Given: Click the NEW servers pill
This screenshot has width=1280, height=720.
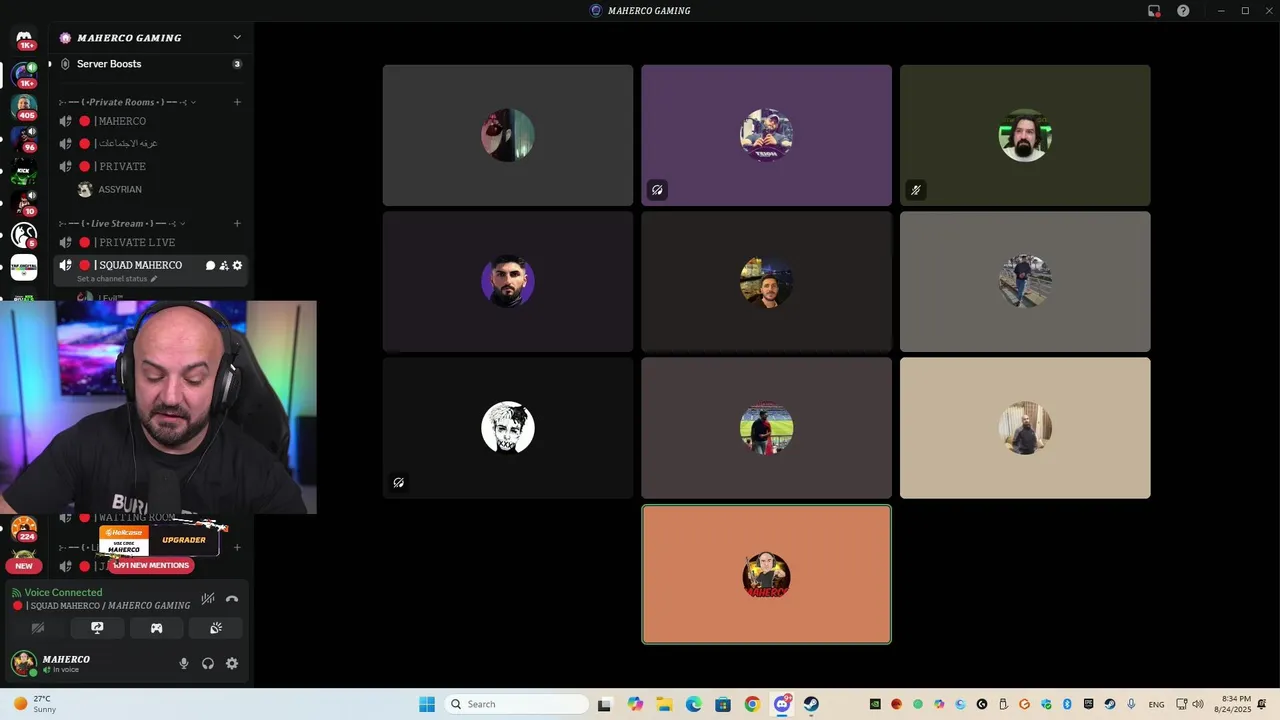Looking at the screenshot, I should pos(24,566).
